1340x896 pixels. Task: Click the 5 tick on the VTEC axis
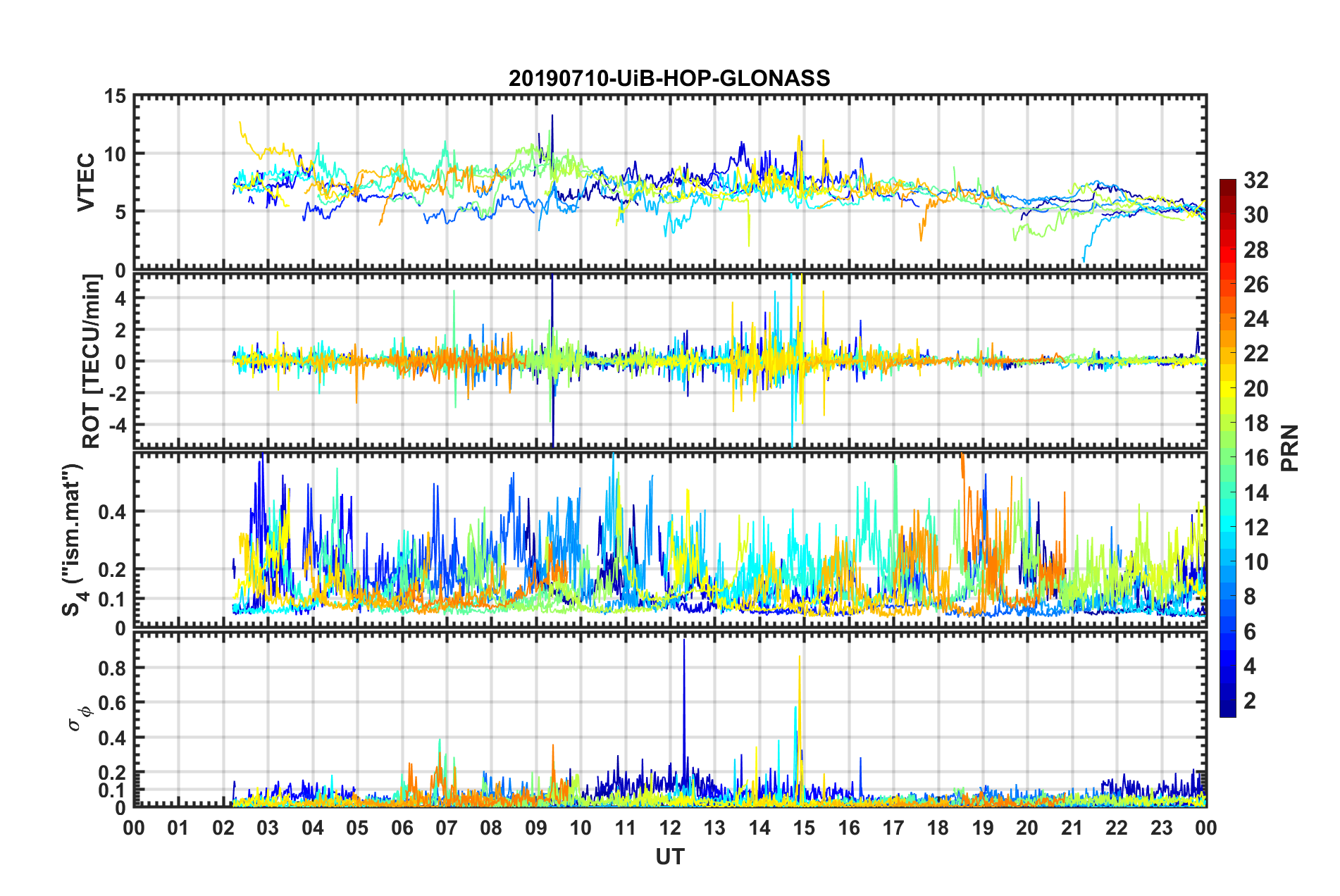120,211
